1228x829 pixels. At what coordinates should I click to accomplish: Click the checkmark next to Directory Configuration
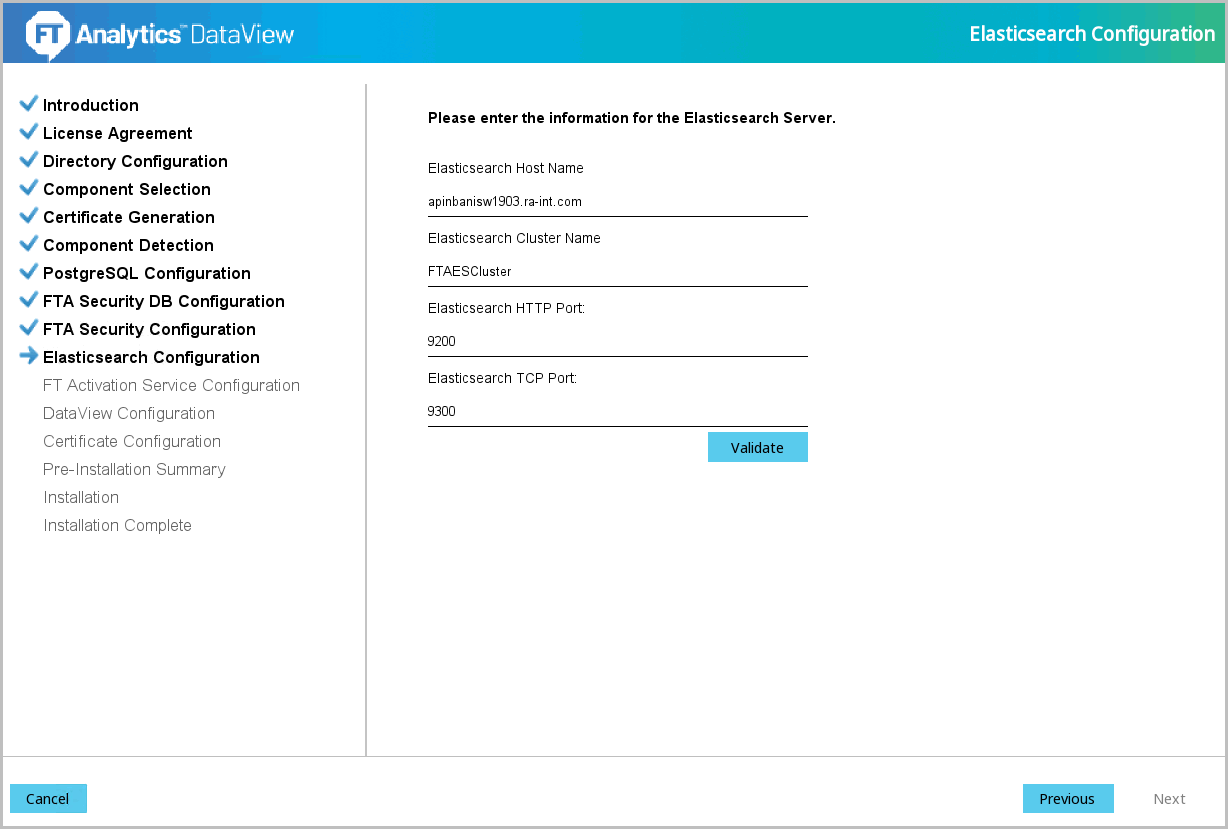point(28,160)
